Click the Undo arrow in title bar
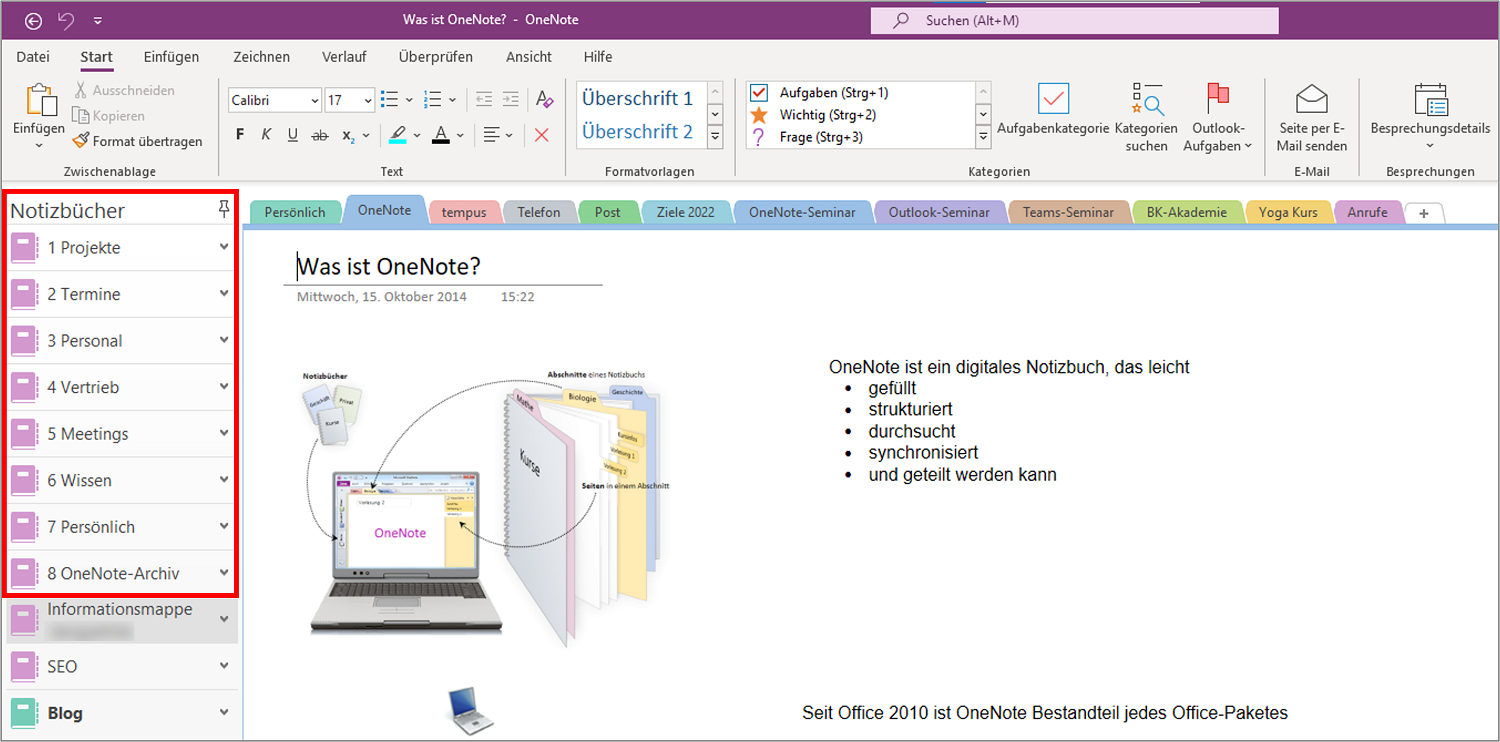The width and height of the screenshot is (1500, 742). click(x=66, y=20)
